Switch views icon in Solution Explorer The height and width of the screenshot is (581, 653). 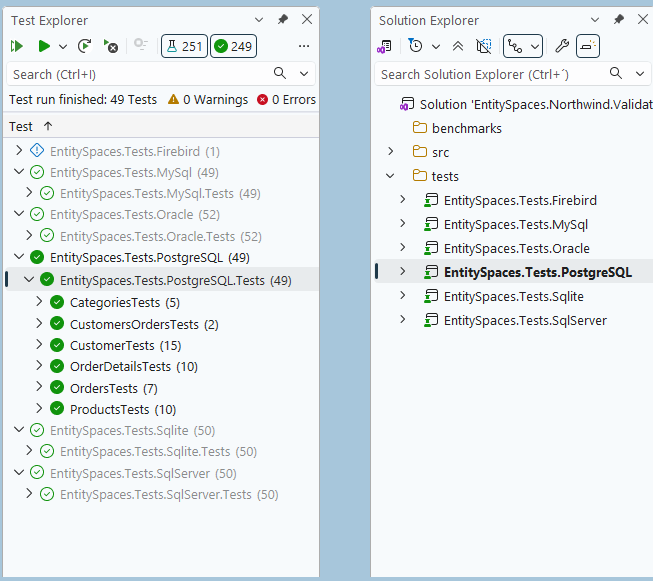point(384,46)
